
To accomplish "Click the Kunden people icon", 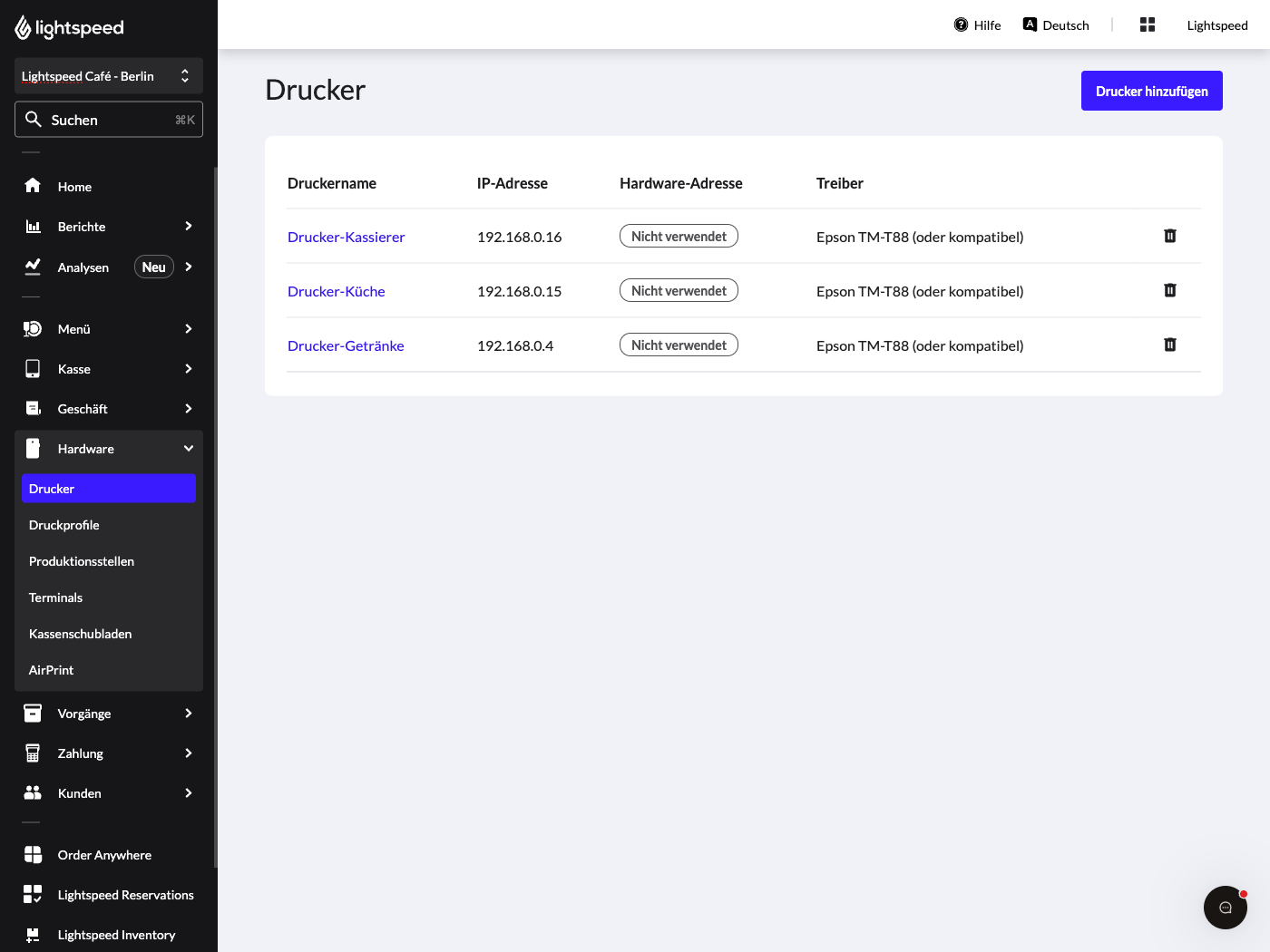I will (x=33, y=792).
